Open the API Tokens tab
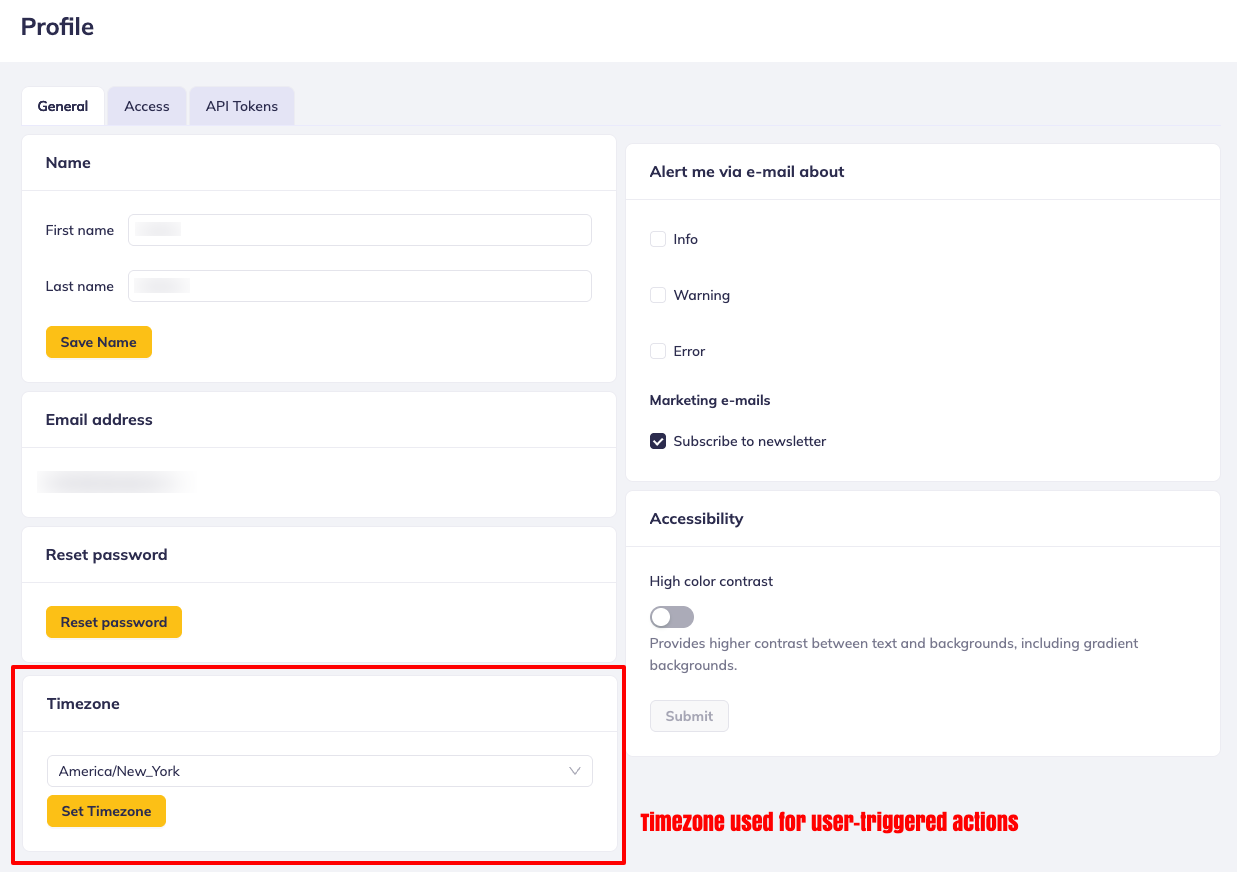The image size is (1237, 872). coord(242,106)
